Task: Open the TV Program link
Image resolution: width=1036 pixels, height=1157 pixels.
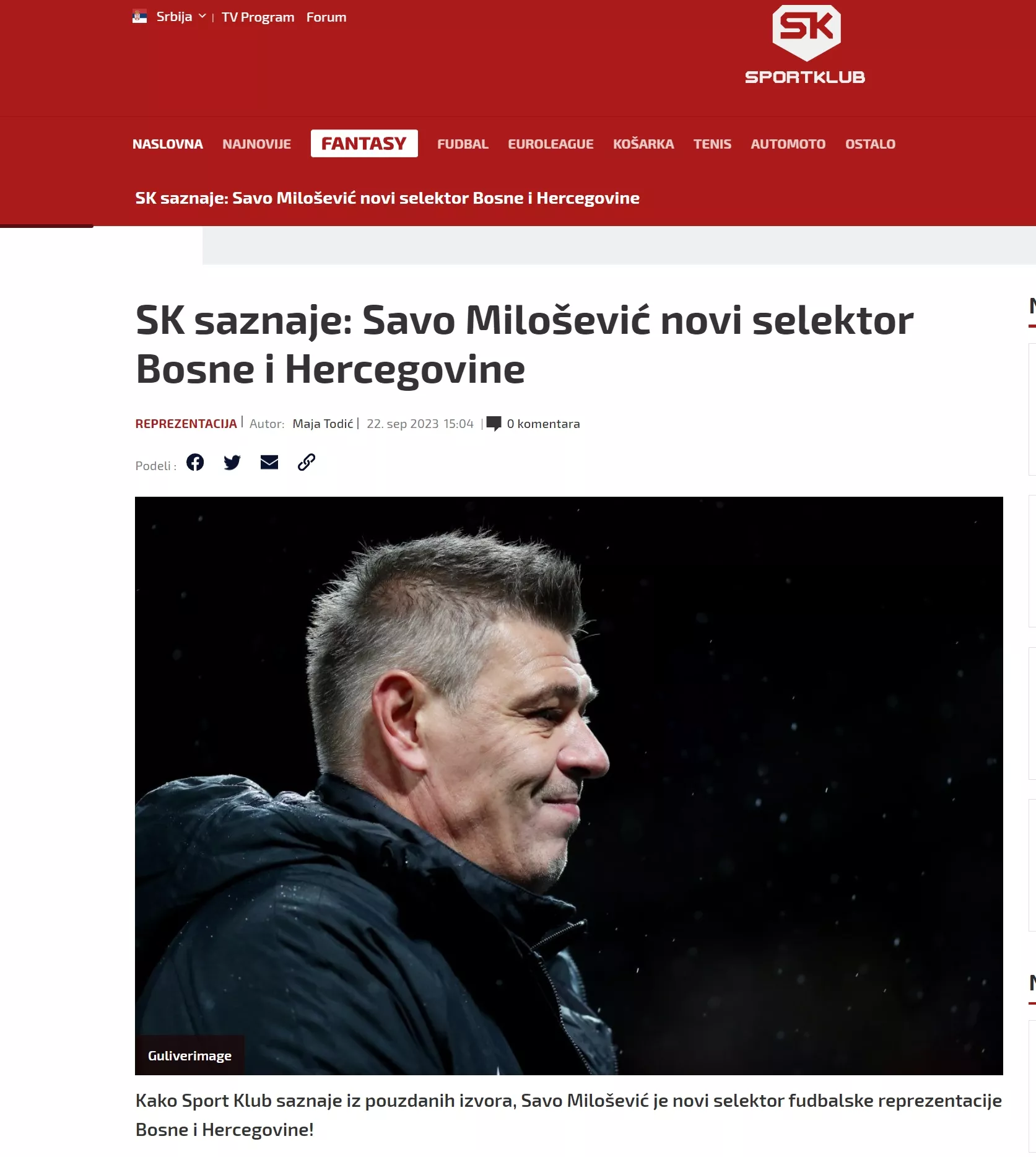Action: pos(258,17)
